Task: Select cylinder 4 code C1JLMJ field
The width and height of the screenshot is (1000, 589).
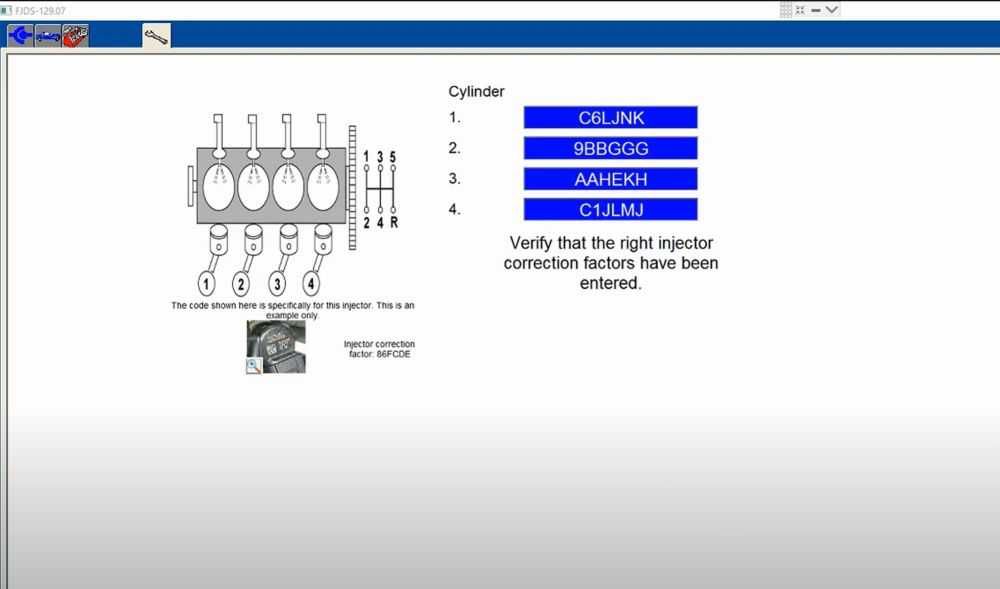Action: pos(610,210)
